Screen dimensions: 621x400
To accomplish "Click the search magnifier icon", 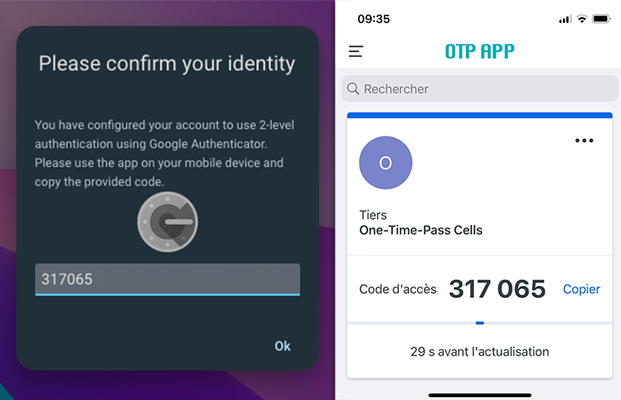I will coord(353,89).
